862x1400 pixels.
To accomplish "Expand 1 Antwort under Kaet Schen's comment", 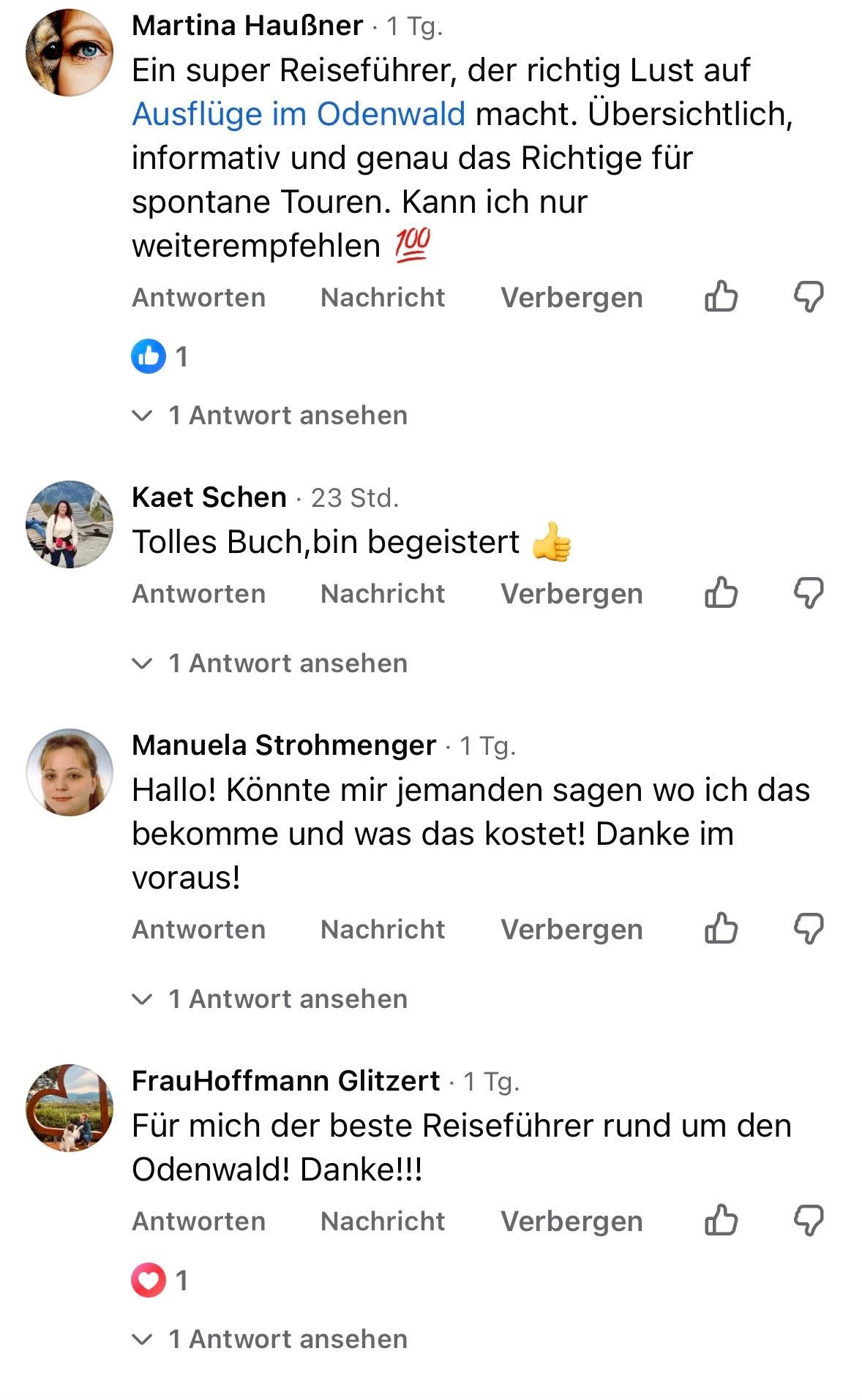I will pos(269,663).
